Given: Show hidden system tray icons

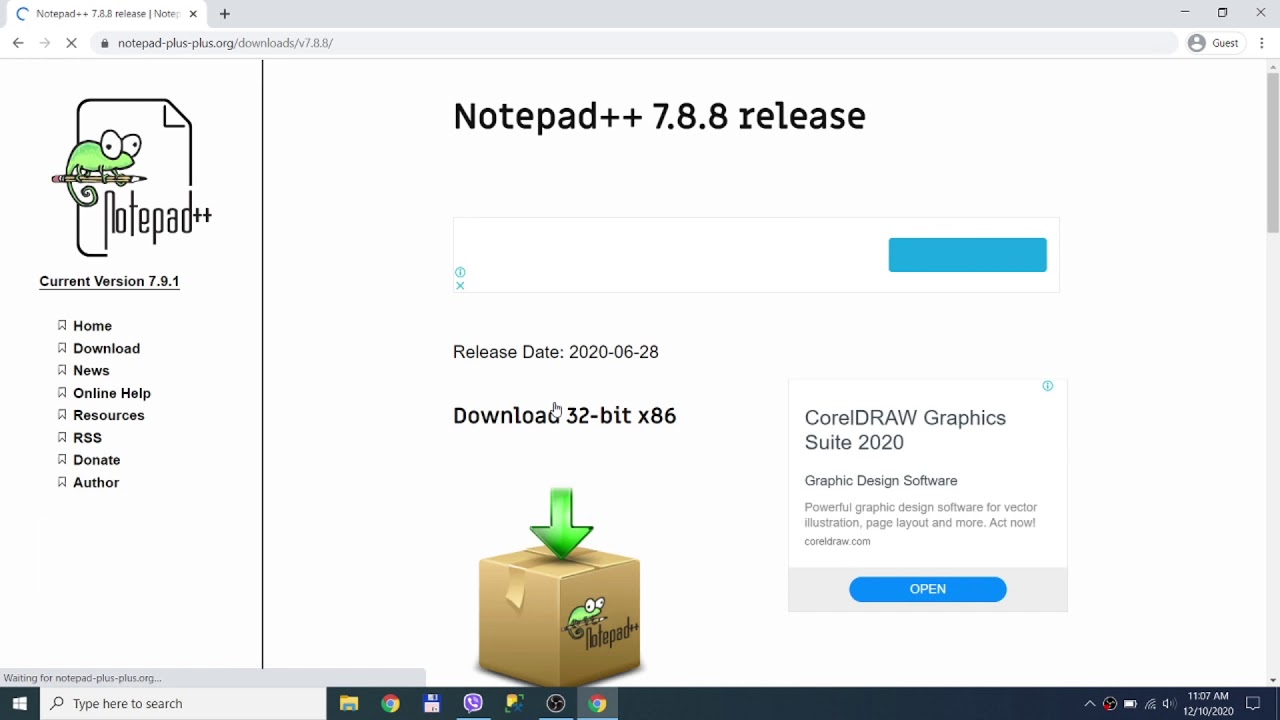Looking at the screenshot, I should coord(1089,704).
